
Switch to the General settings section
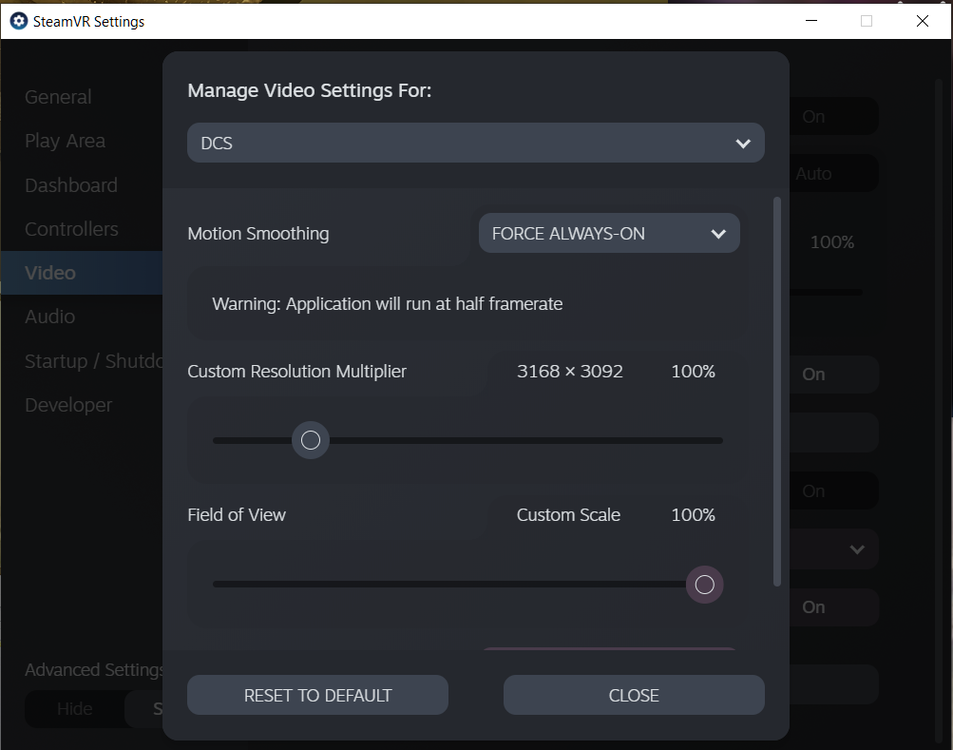click(57, 96)
